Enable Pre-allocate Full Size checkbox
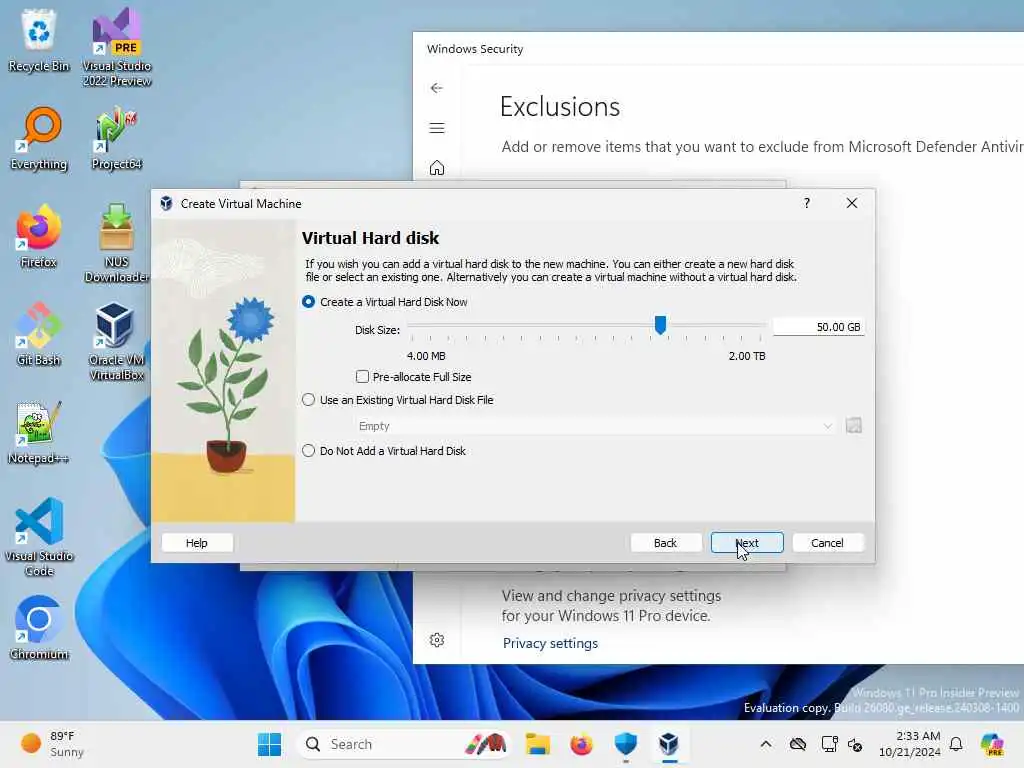This screenshot has width=1024, height=768. [362, 377]
